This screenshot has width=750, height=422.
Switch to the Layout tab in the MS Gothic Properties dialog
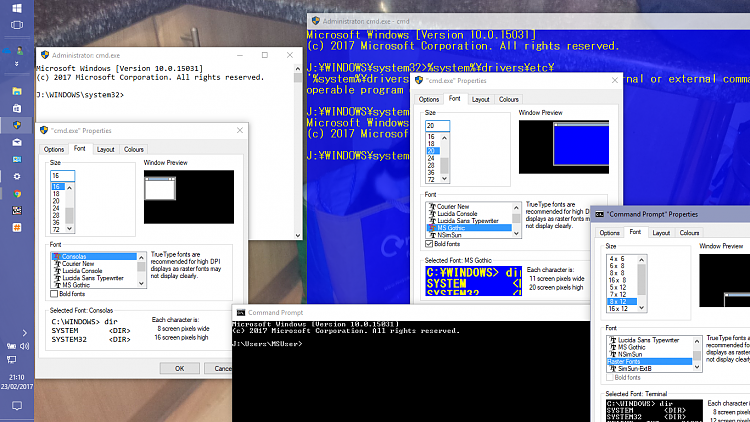pos(480,100)
